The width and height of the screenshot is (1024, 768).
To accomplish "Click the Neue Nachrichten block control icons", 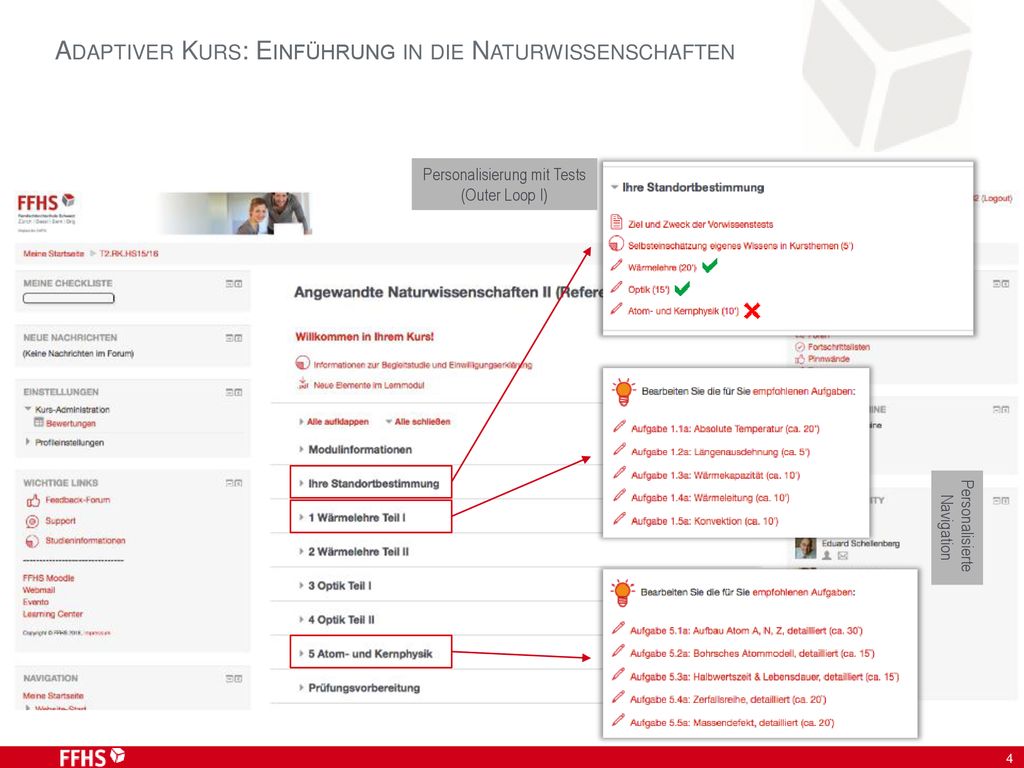I will (x=234, y=338).
